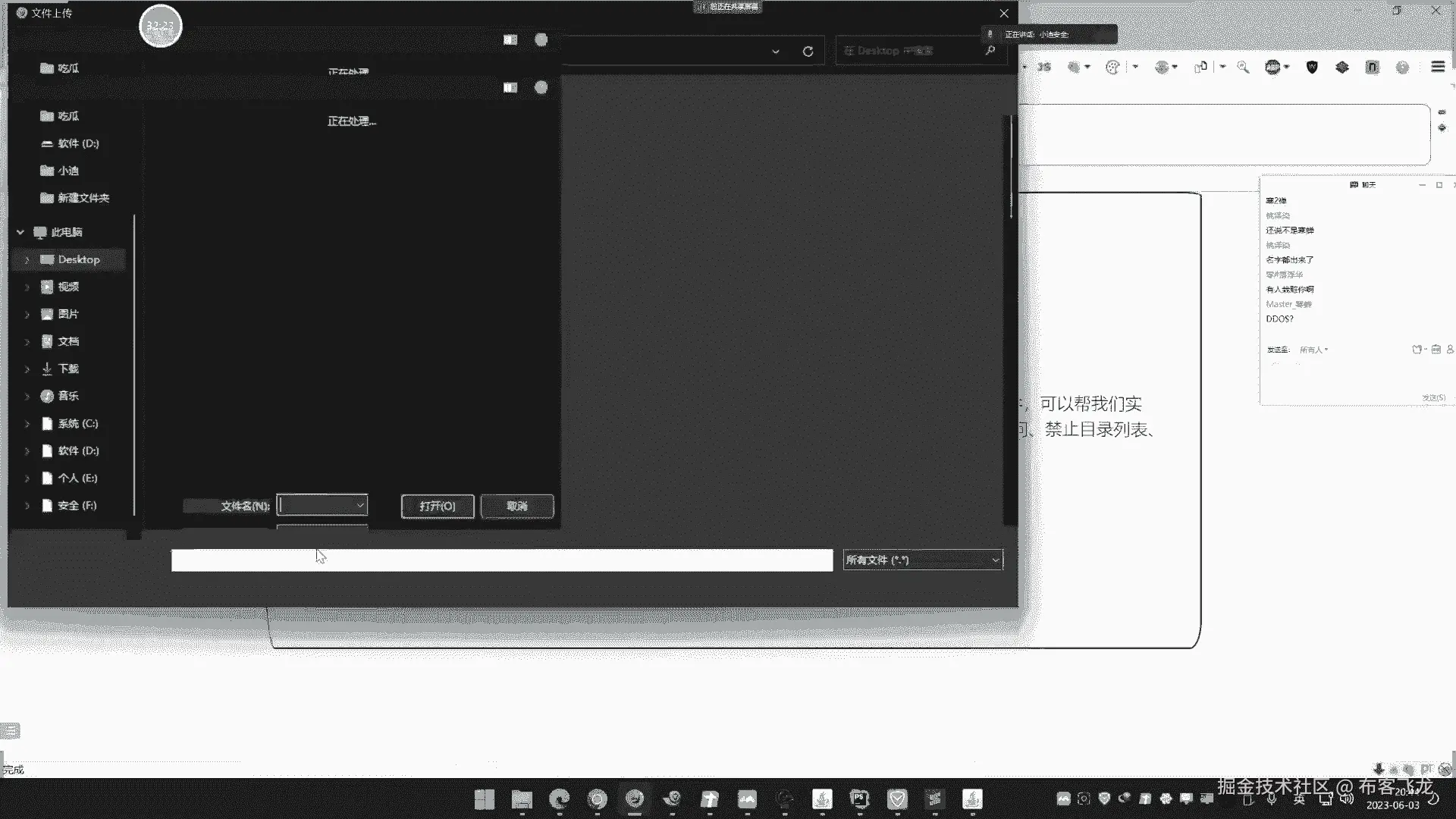Collapse the 此电脑 tree node
This screenshot has height=819, width=1456.
20,233
